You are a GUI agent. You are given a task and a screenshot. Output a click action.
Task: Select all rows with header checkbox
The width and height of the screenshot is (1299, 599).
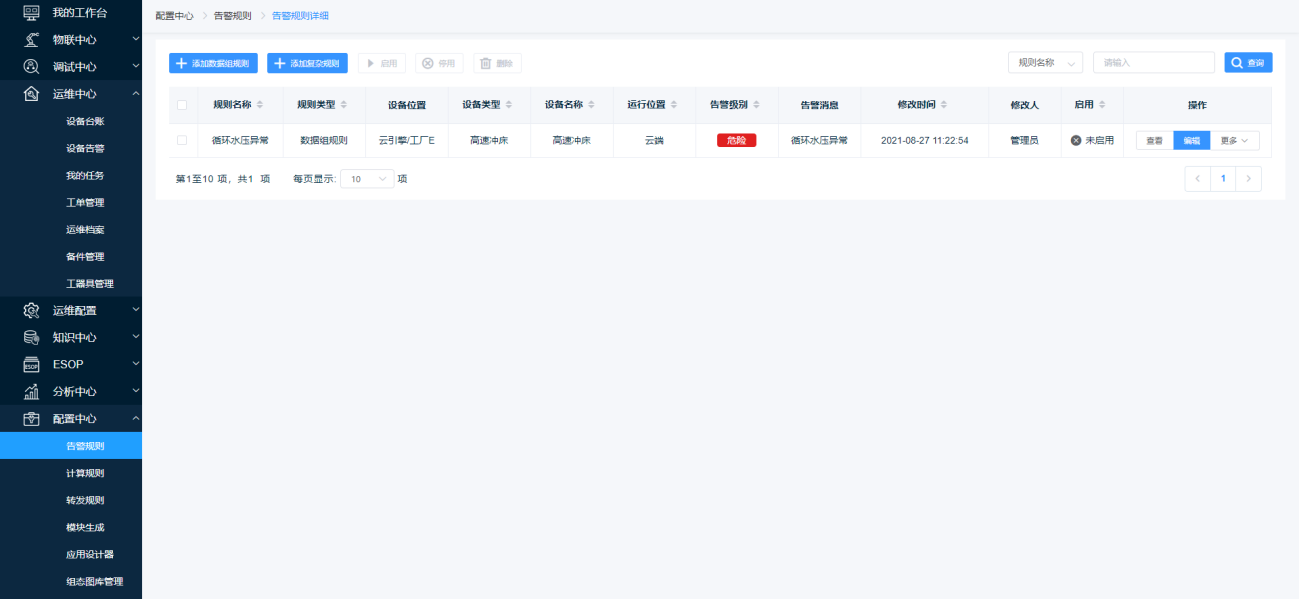182,105
